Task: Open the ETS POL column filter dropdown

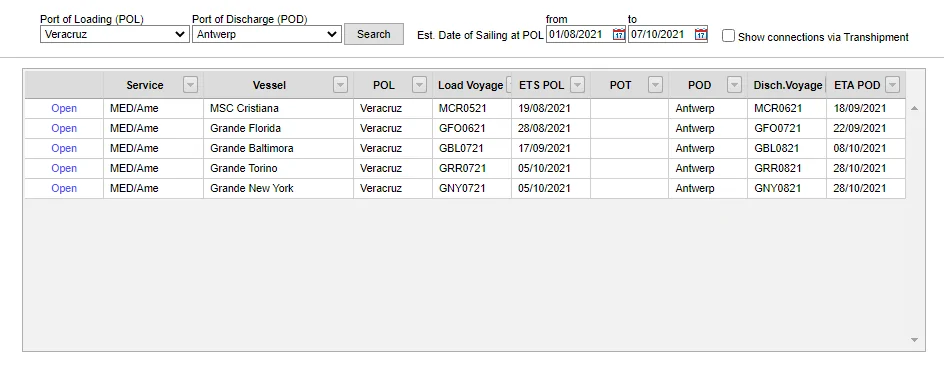Action: tap(577, 85)
